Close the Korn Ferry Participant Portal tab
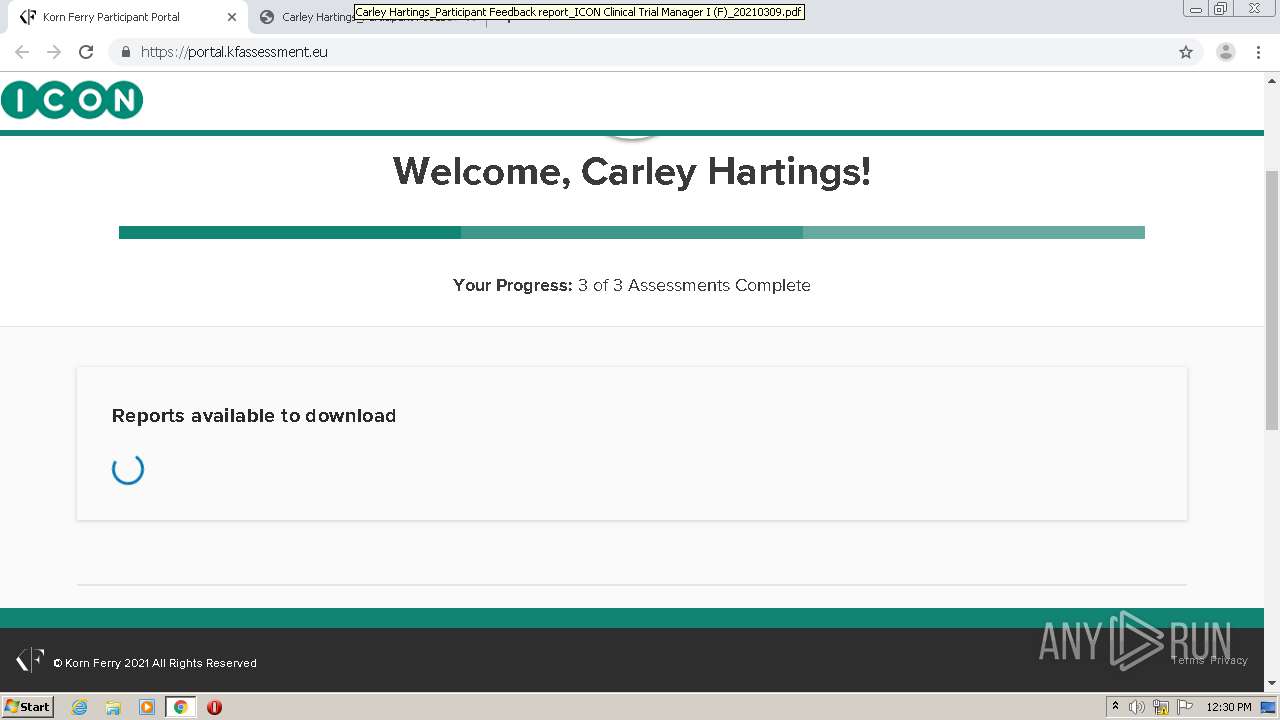Screen dimensions: 1280x720 pyautogui.click(x=232, y=17)
